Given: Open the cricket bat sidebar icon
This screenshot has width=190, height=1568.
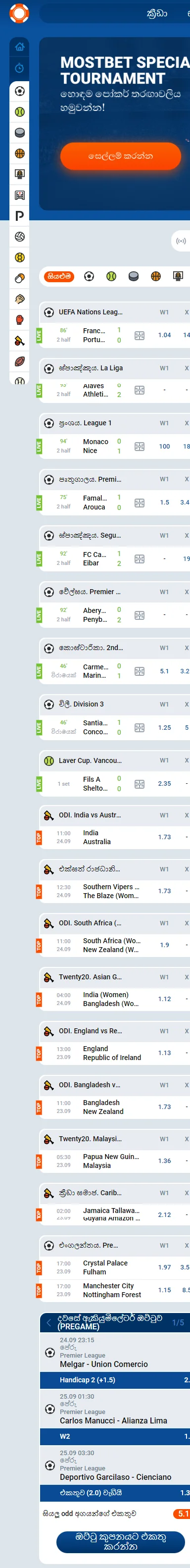Looking at the screenshot, I should [x=19, y=341].
